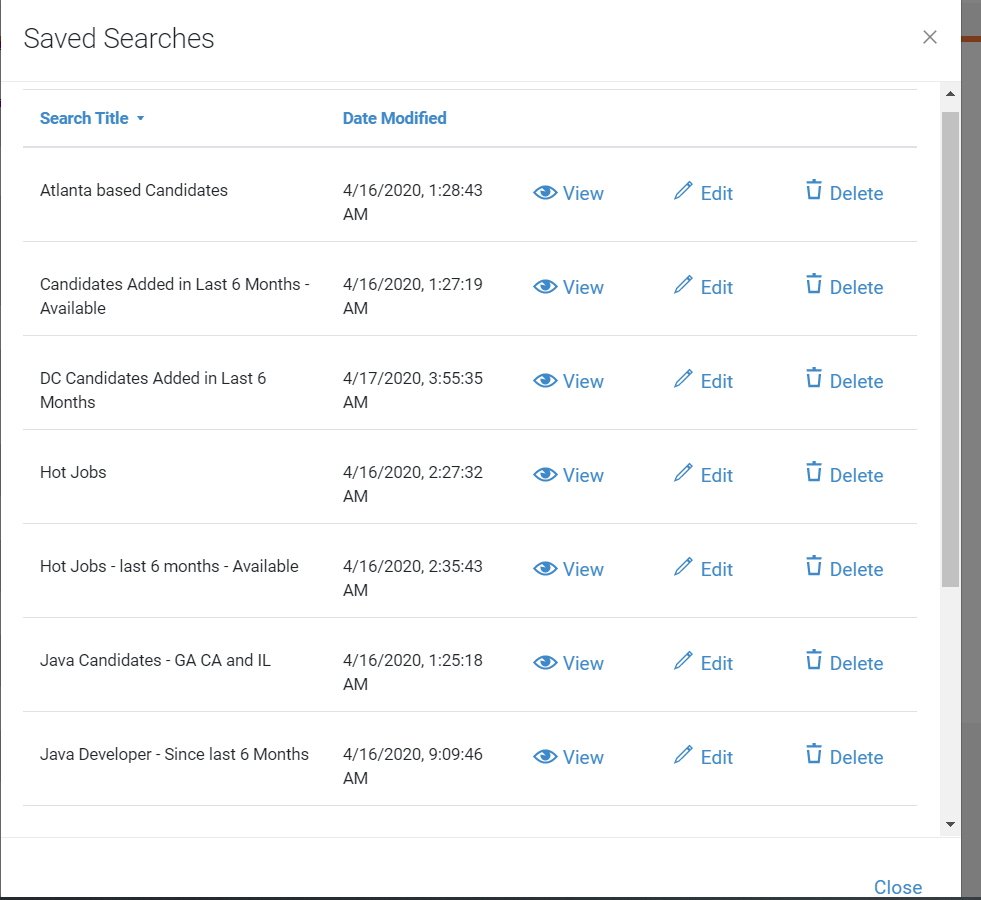Delete Hot Jobs - last 6 months search
981x900 pixels.
pyautogui.click(x=844, y=569)
